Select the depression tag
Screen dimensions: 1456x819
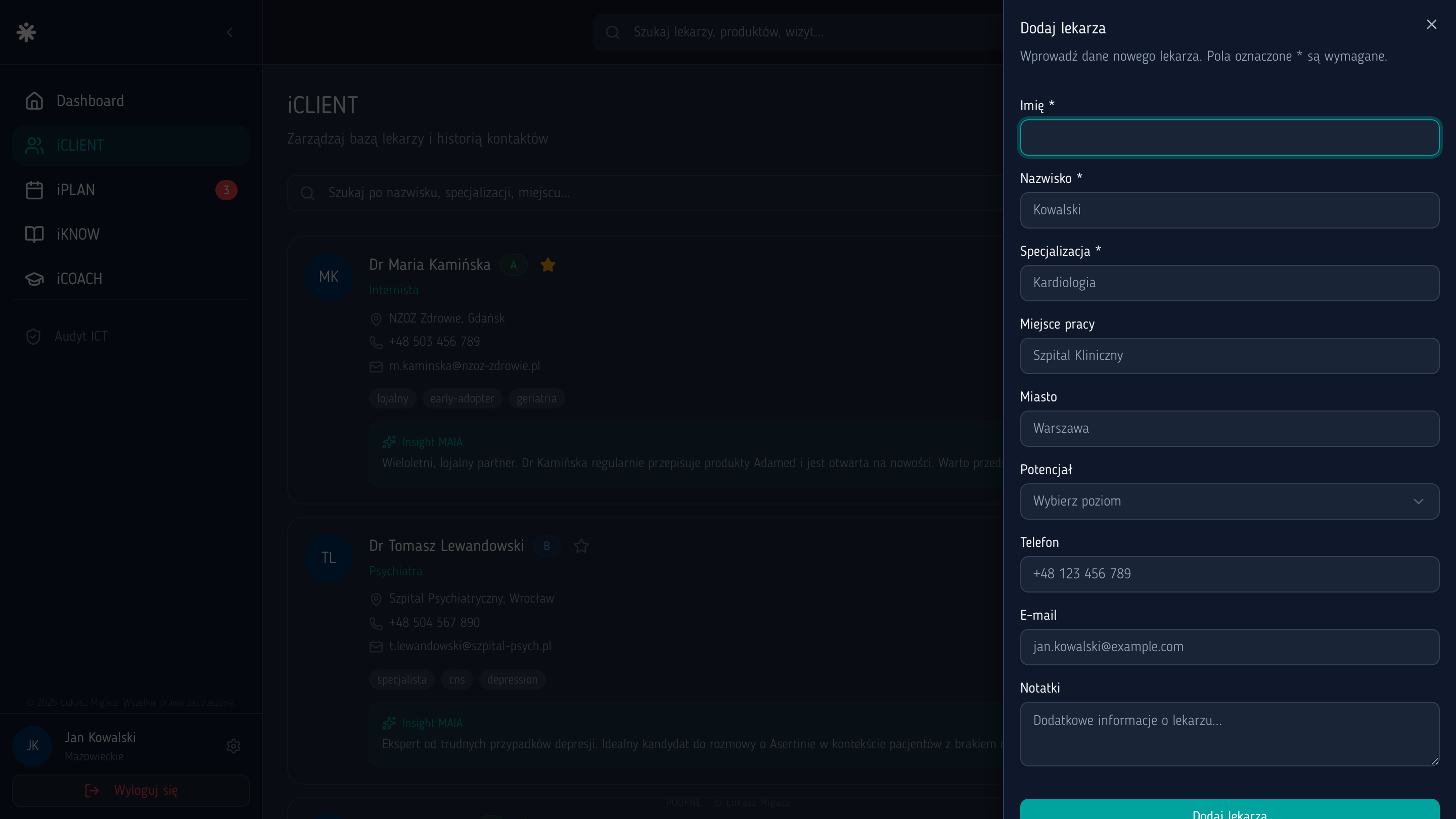(513, 679)
